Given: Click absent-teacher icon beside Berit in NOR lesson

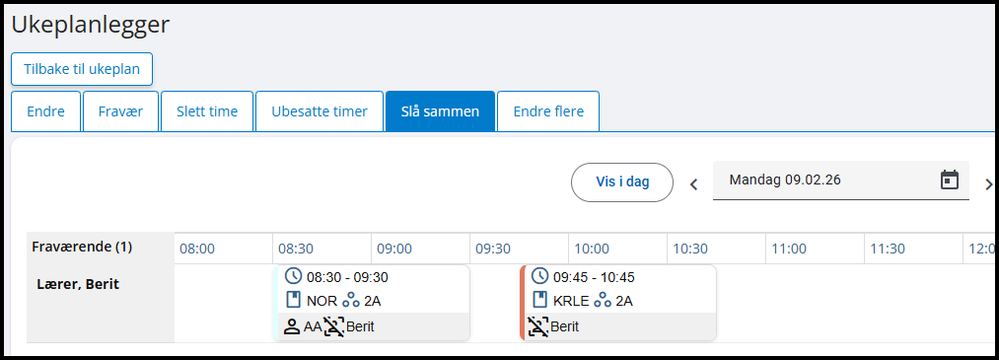Looking at the screenshot, I should click(x=334, y=327).
